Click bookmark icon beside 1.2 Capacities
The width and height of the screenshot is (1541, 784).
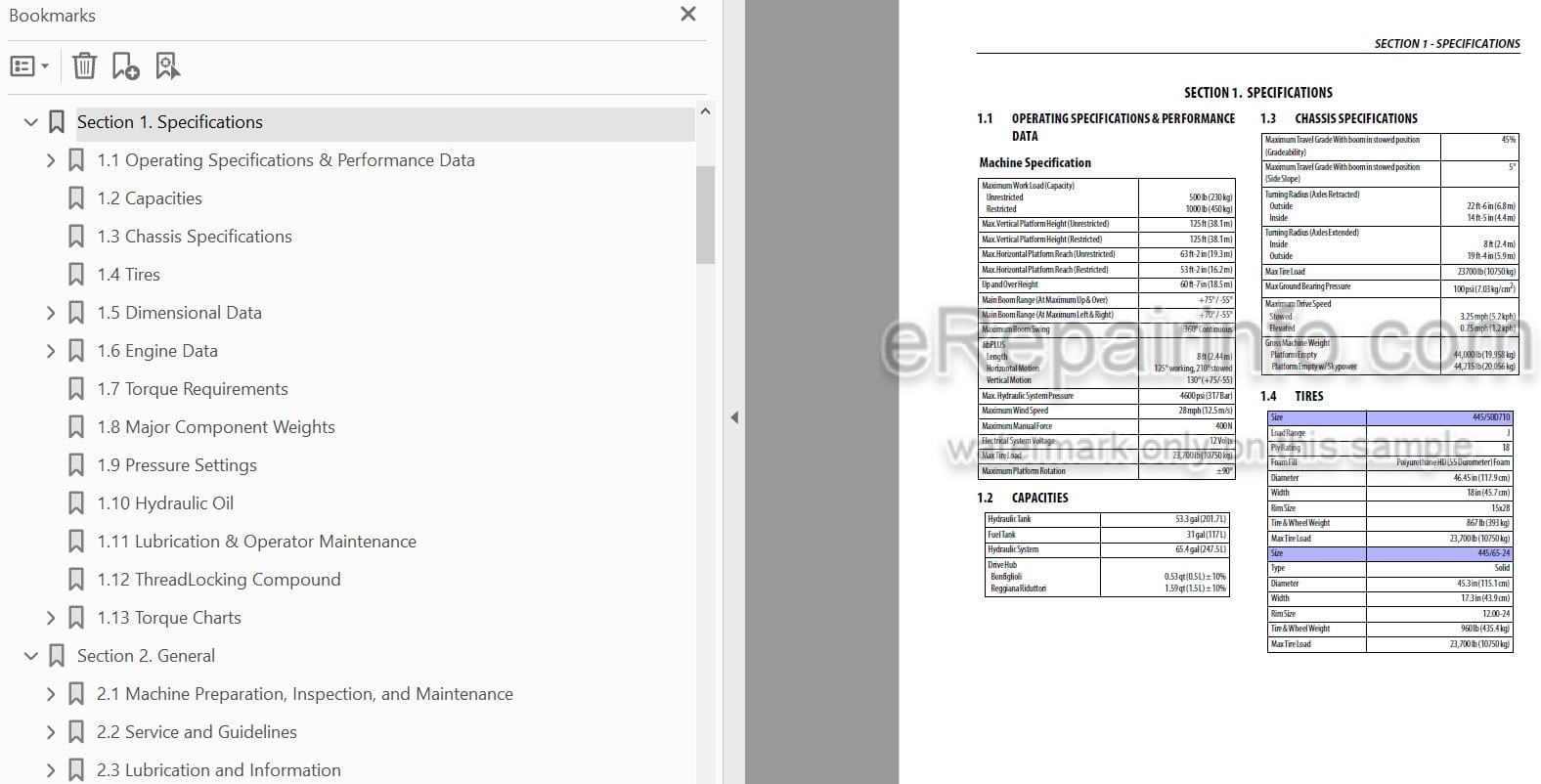click(76, 198)
